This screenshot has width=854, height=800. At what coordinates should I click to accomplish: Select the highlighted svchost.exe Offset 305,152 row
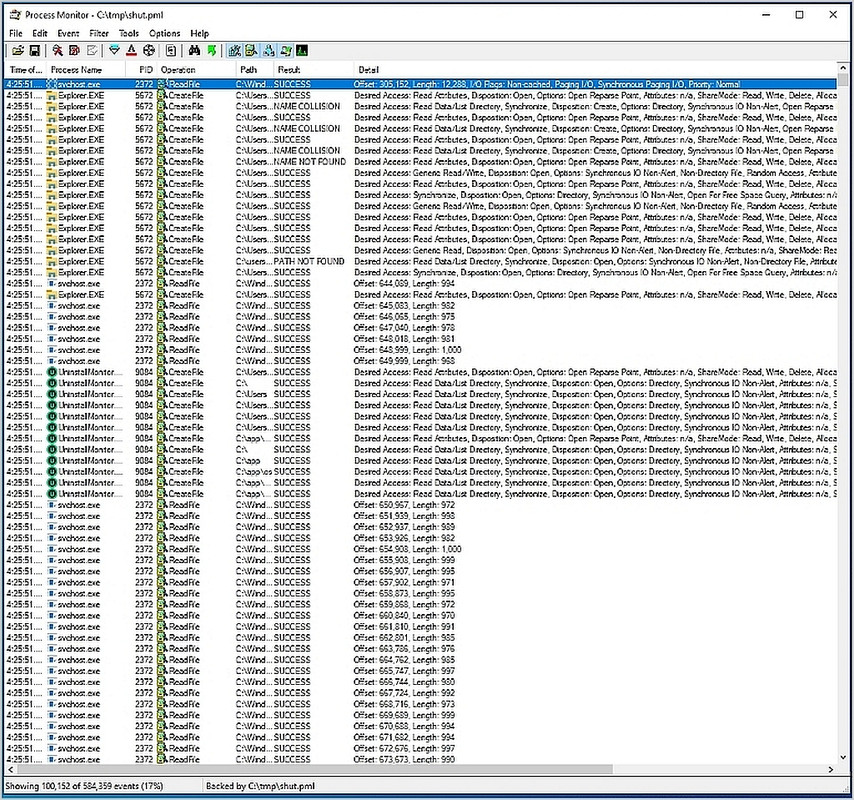point(420,84)
